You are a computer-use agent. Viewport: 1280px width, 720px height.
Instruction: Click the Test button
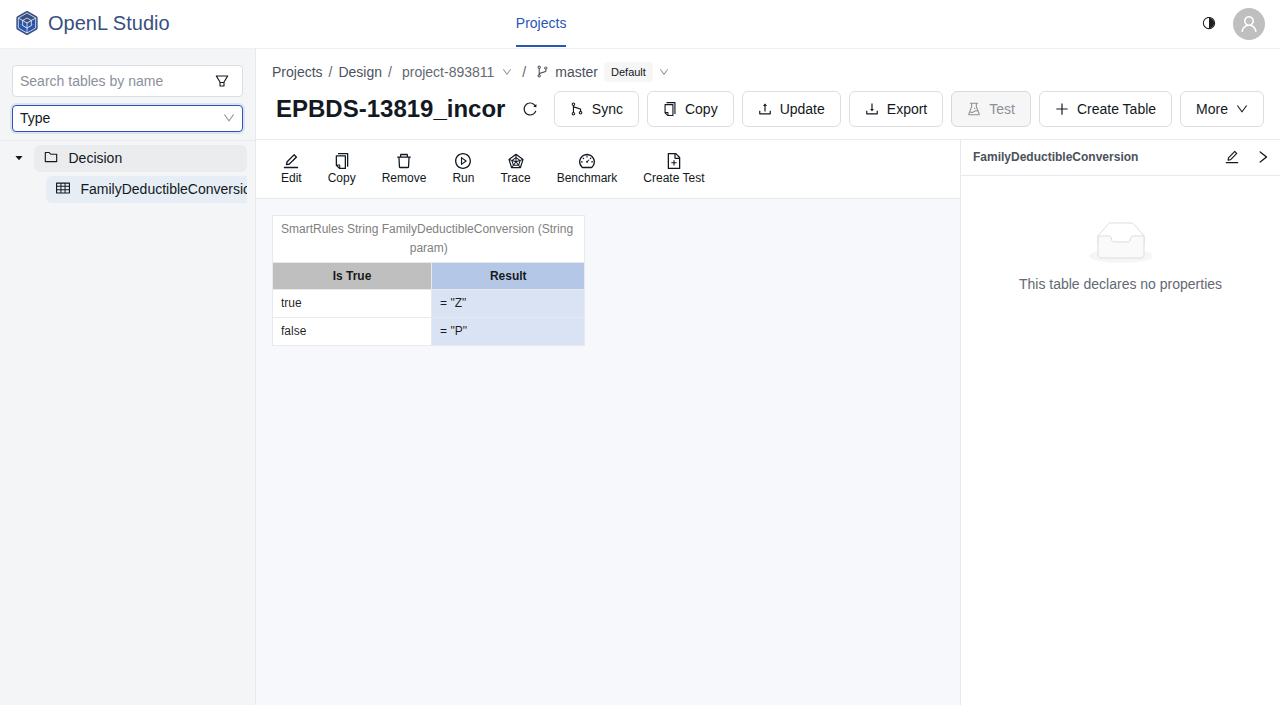991,109
